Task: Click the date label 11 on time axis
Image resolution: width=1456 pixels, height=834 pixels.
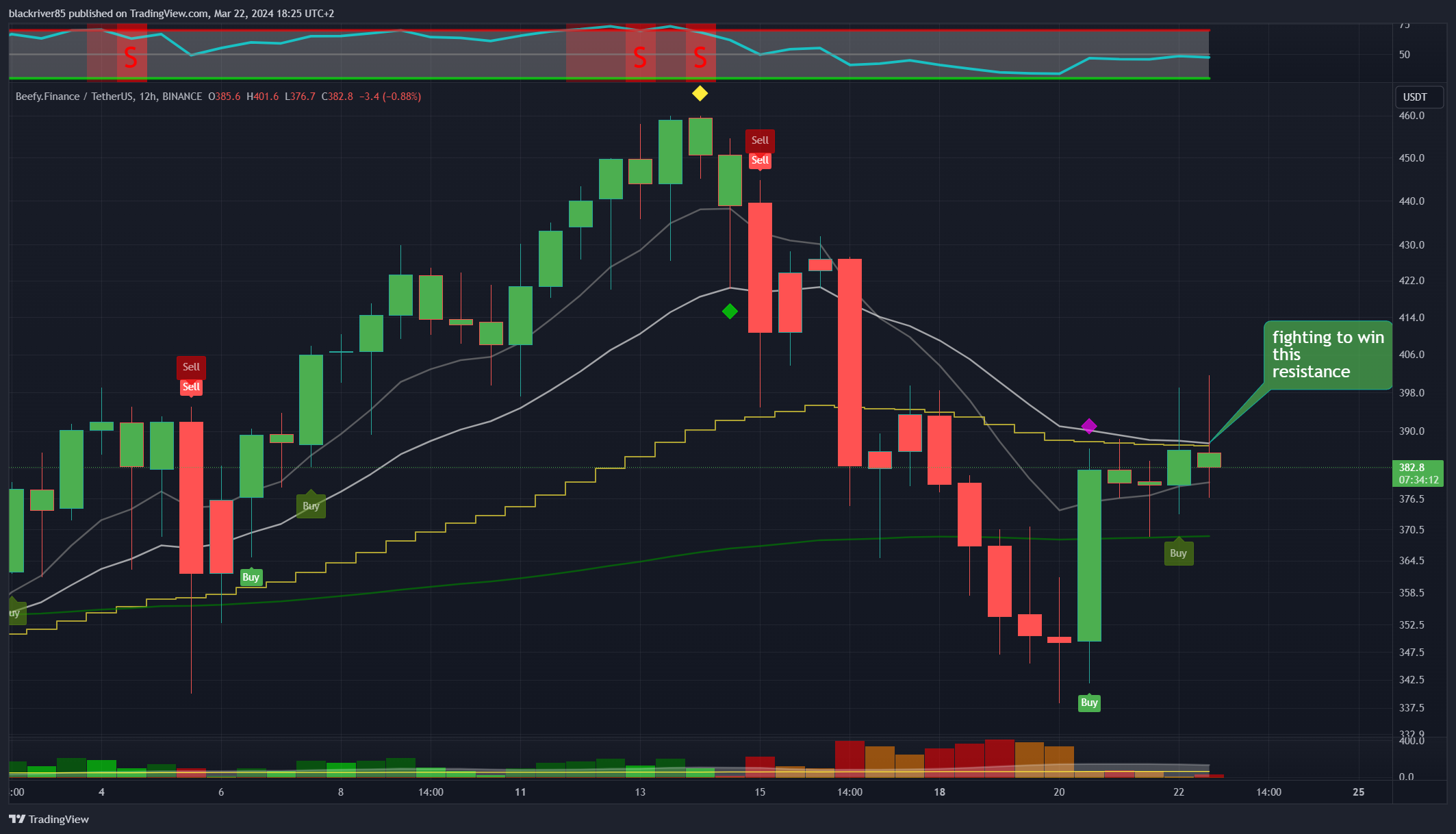Action: point(520,792)
